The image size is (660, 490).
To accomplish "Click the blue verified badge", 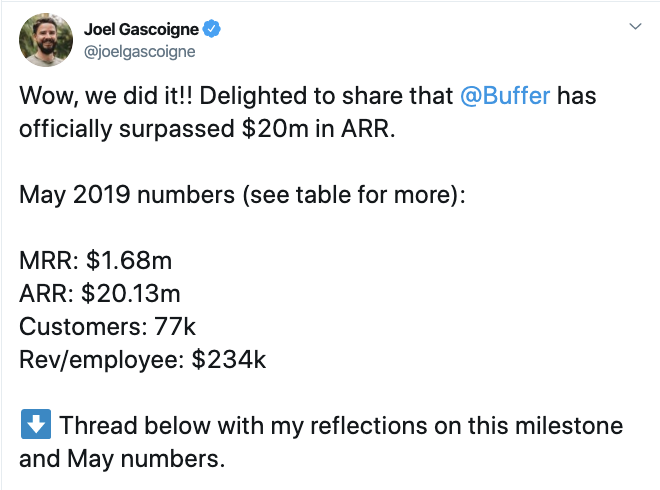I will [212, 29].
